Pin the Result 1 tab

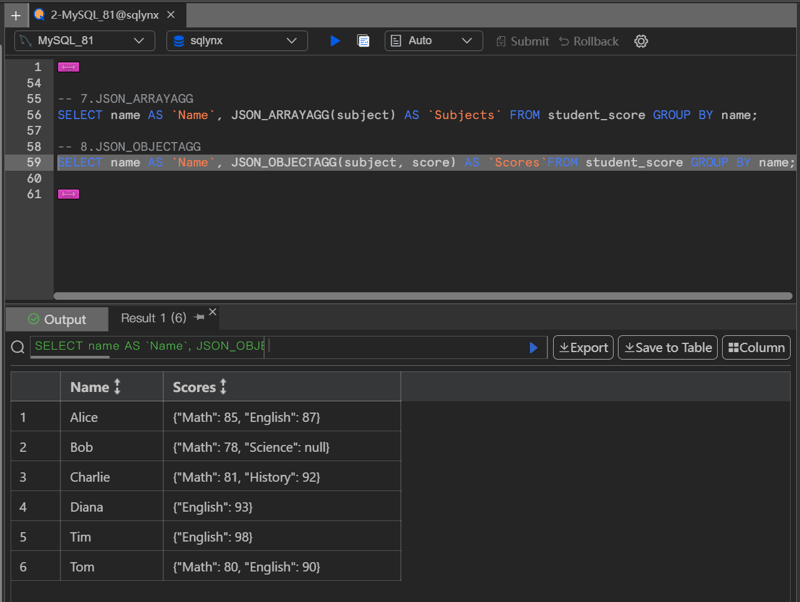point(199,317)
